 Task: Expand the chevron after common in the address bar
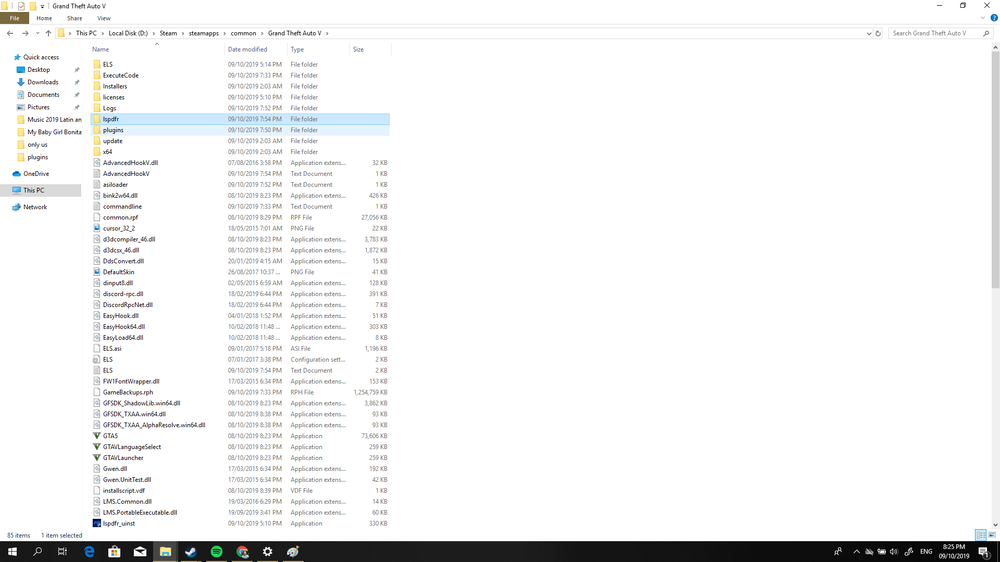pyautogui.click(x=262, y=33)
